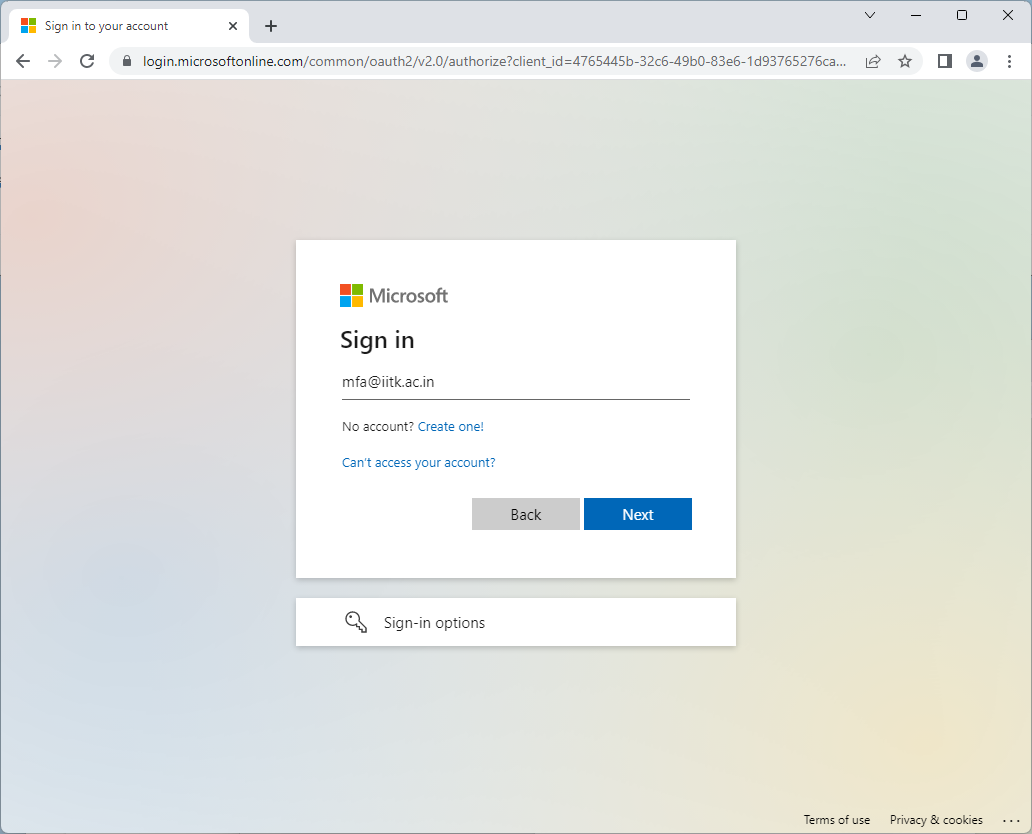
Task: Open tab search chevron in title bar
Action: tap(869, 15)
